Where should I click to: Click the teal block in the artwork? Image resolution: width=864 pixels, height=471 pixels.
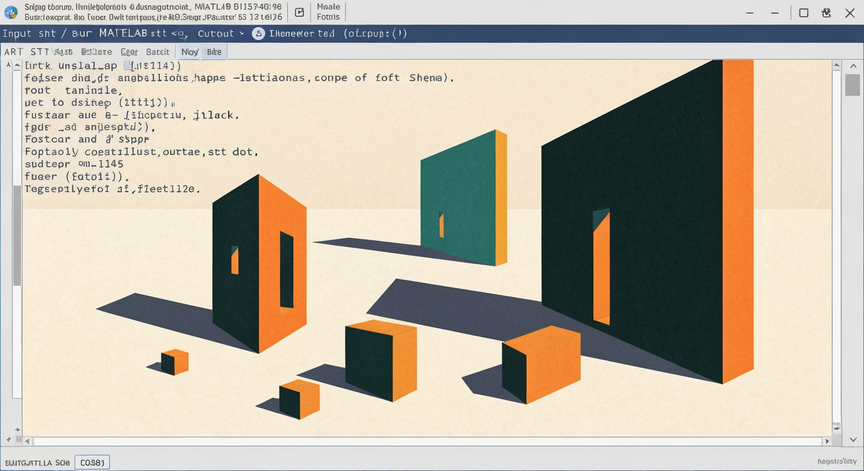463,197
